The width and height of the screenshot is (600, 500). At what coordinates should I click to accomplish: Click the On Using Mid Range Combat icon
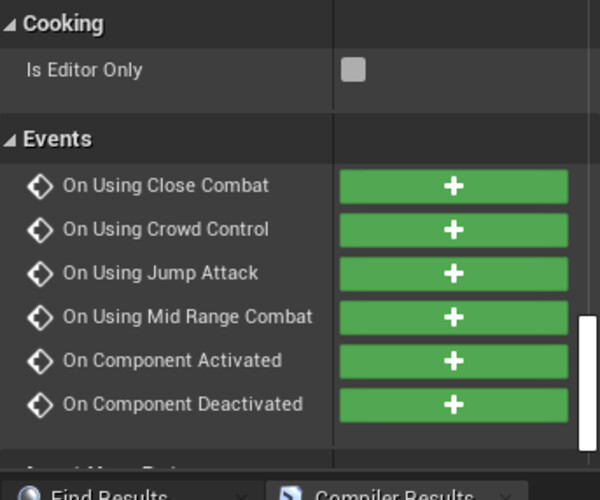(40, 317)
